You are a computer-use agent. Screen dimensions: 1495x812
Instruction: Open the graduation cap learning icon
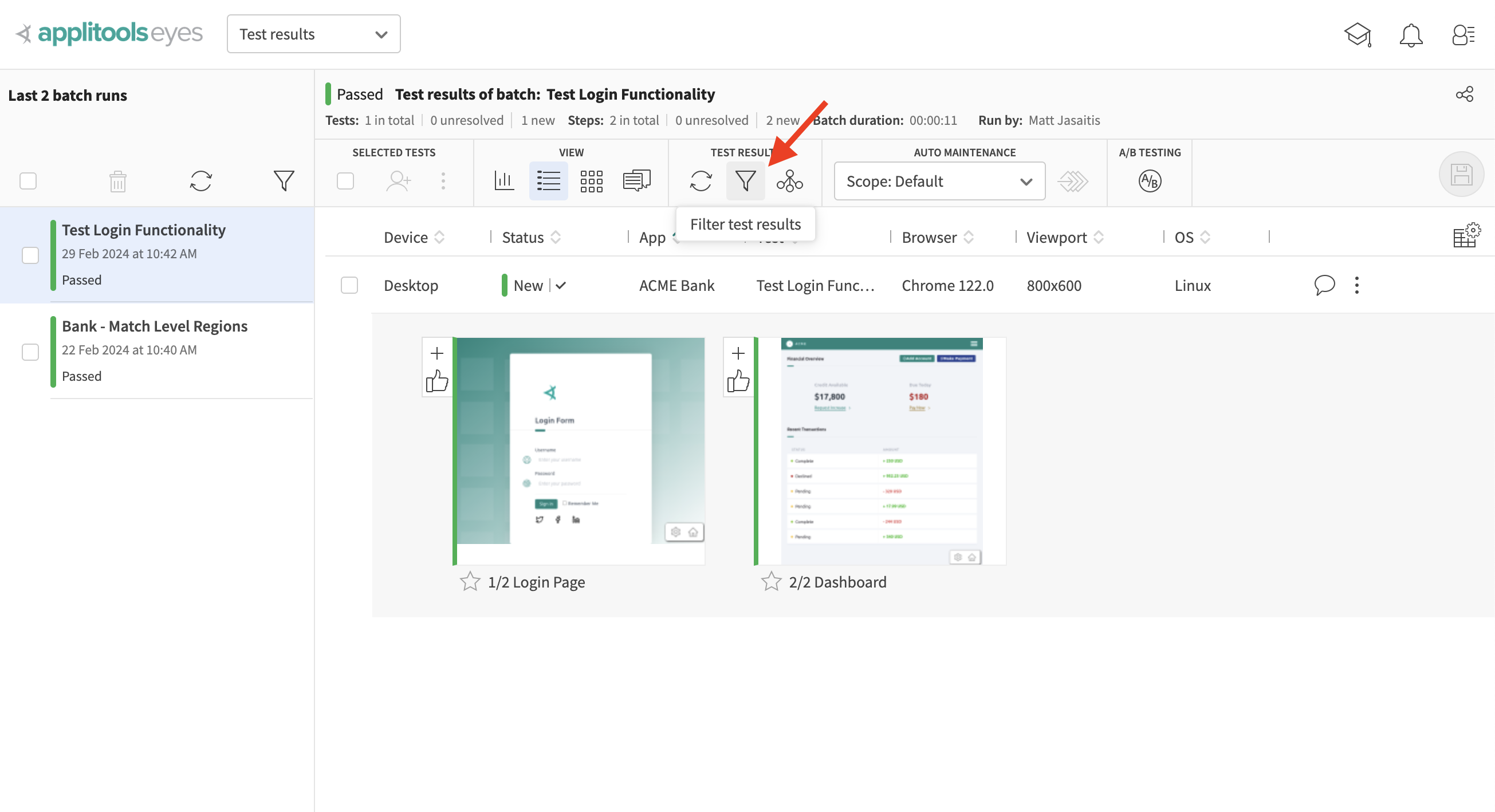1358,35
